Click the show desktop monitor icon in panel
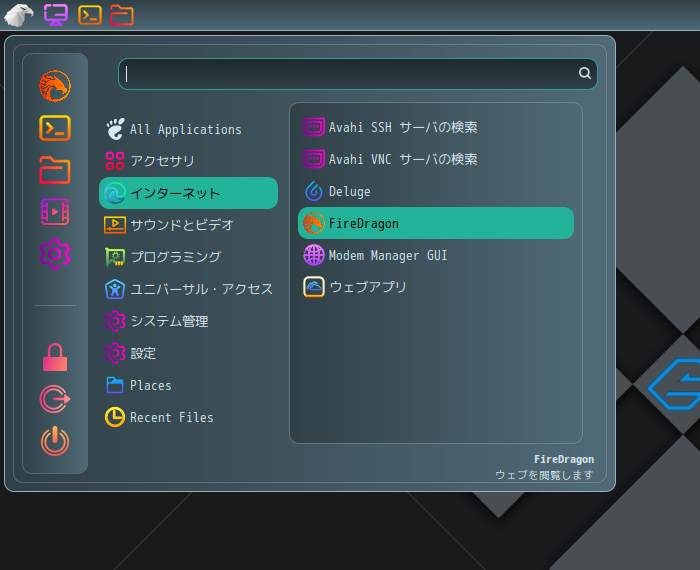The height and width of the screenshot is (570, 700). (x=56, y=15)
